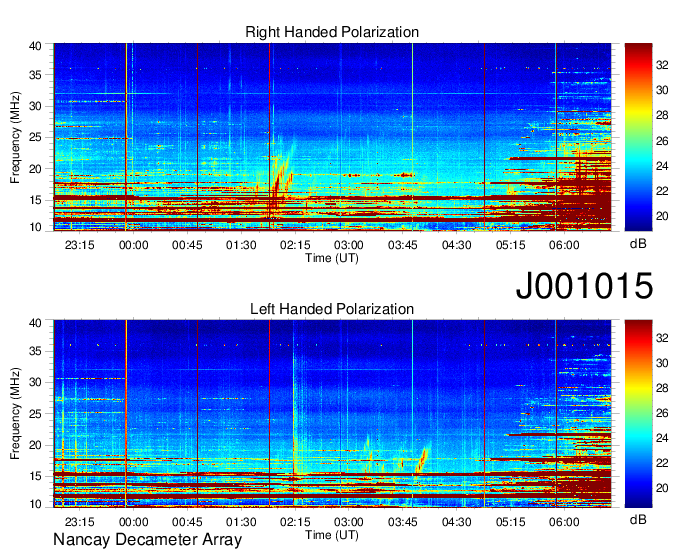680x552 pixels.
Task: Click the 05:15 time tick under Left Handed plot
Action: [x=510, y=522]
